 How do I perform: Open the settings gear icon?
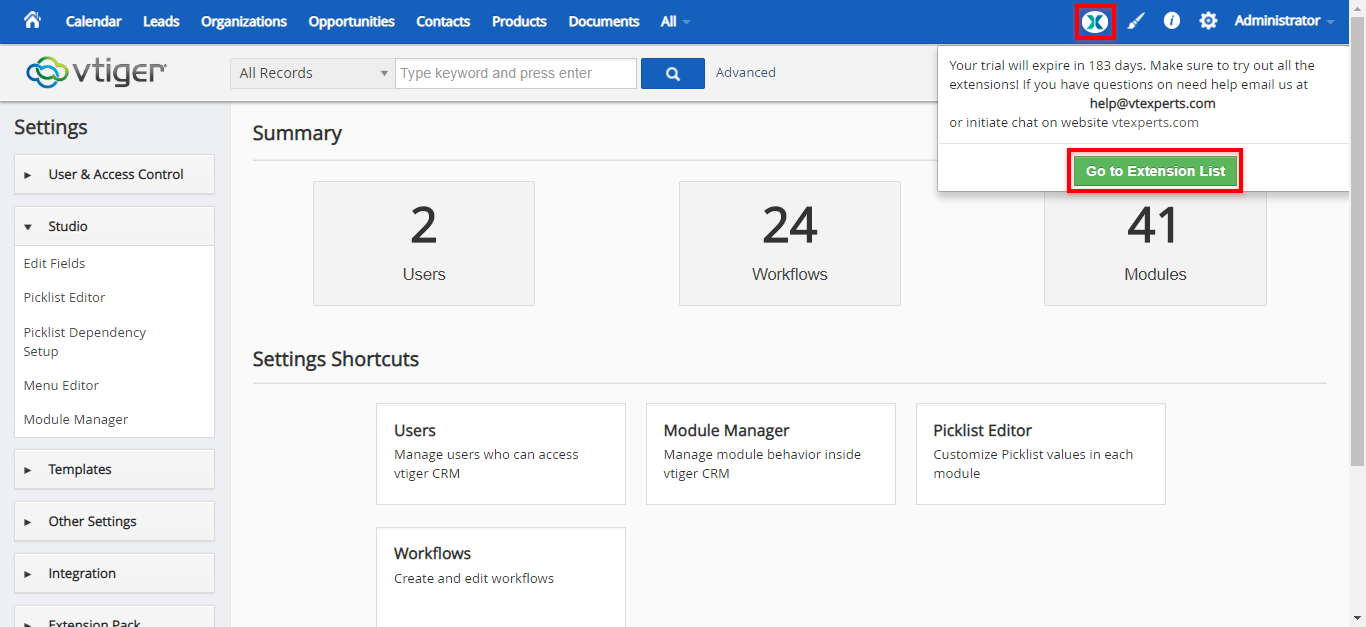(x=1208, y=21)
